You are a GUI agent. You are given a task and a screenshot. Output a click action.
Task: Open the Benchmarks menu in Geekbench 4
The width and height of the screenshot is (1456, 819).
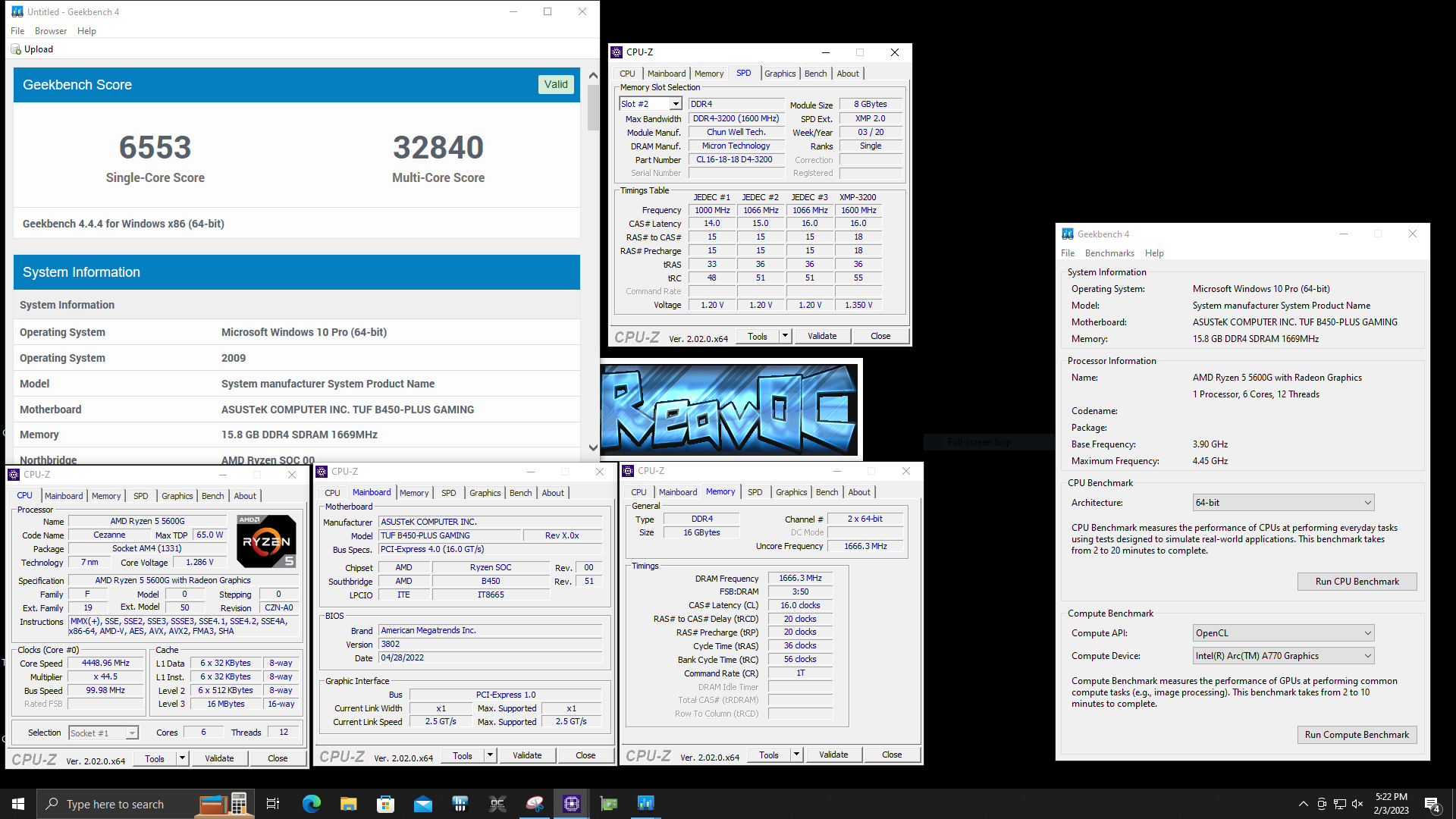click(x=1109, y=253)
